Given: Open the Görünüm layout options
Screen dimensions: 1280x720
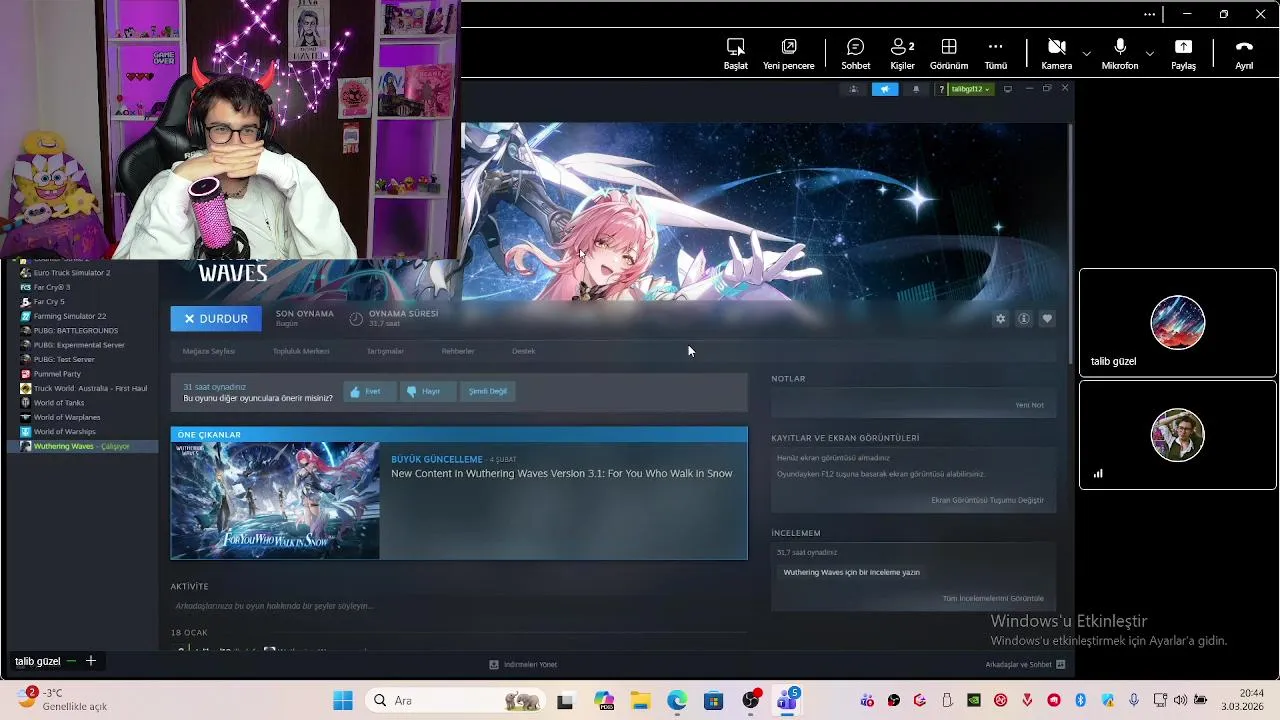Looking at the screenshot, I should click(949, 54).
